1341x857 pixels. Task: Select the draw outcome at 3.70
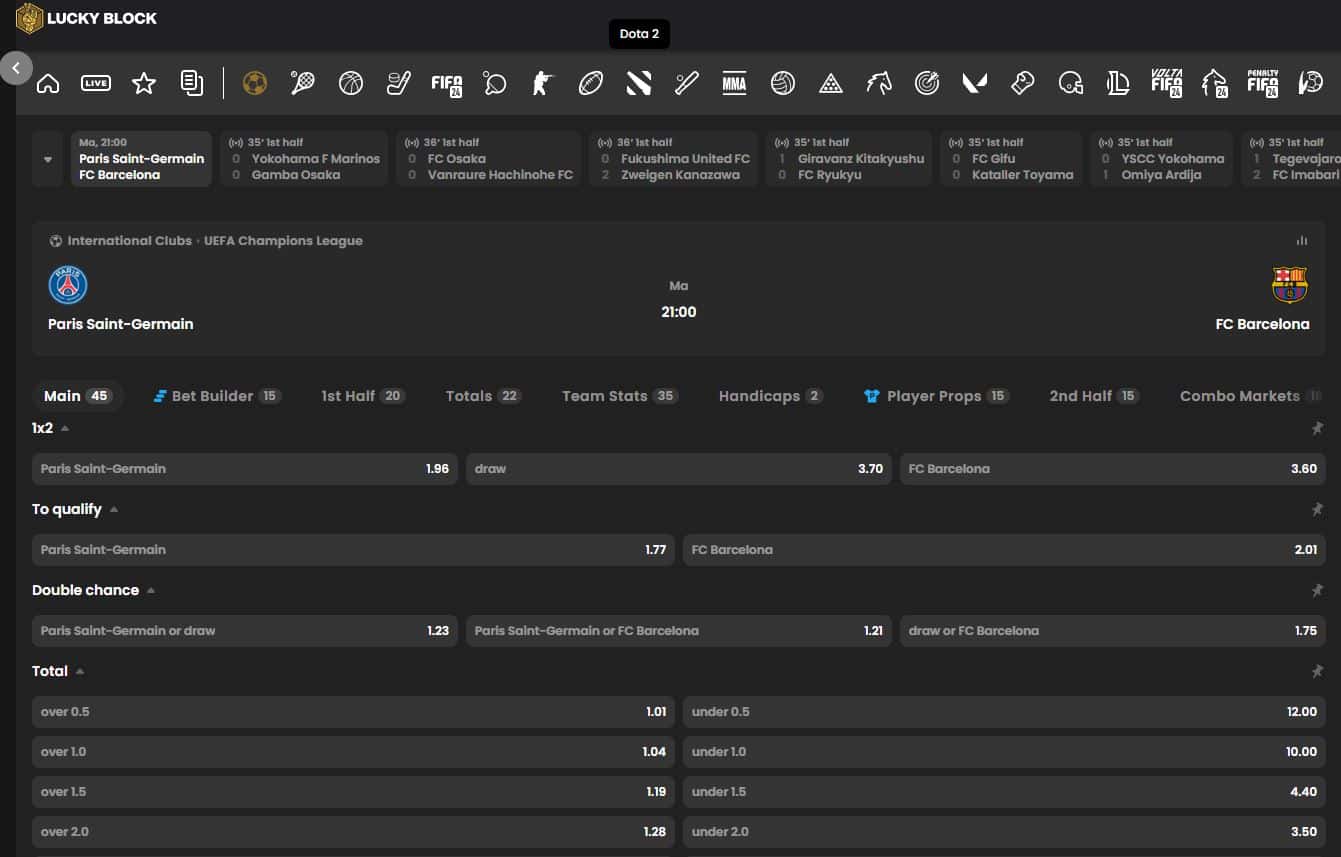click(x=679, y=468)
